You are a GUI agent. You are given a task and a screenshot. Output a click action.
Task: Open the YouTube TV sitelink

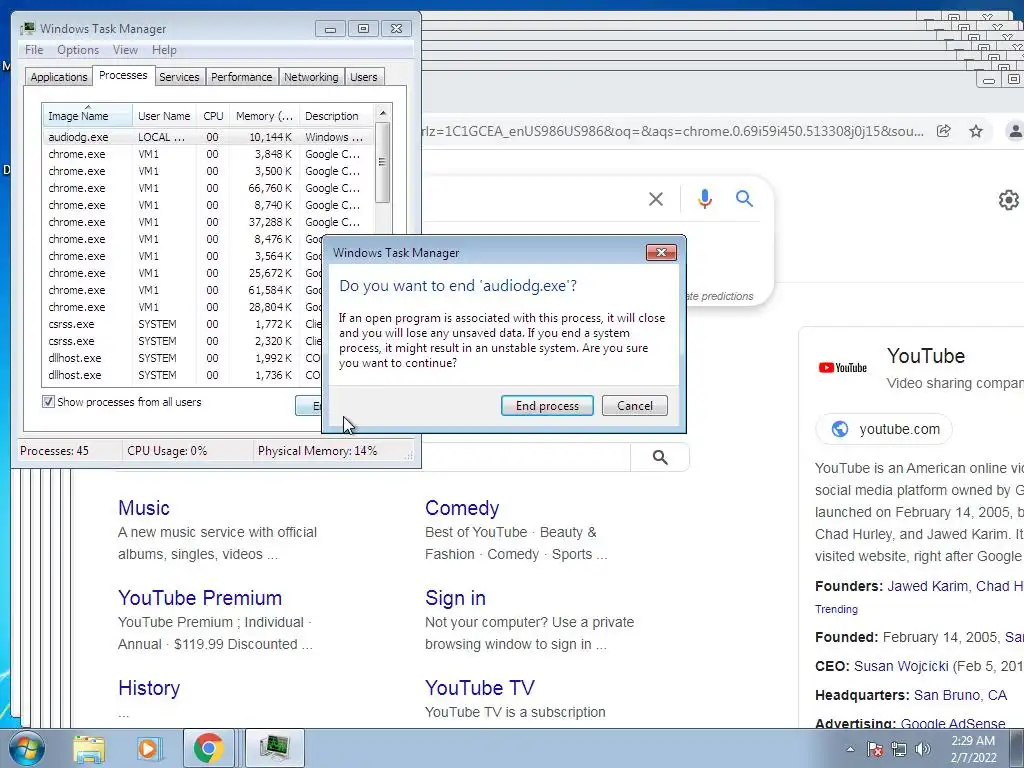click(x=479, y=688)
